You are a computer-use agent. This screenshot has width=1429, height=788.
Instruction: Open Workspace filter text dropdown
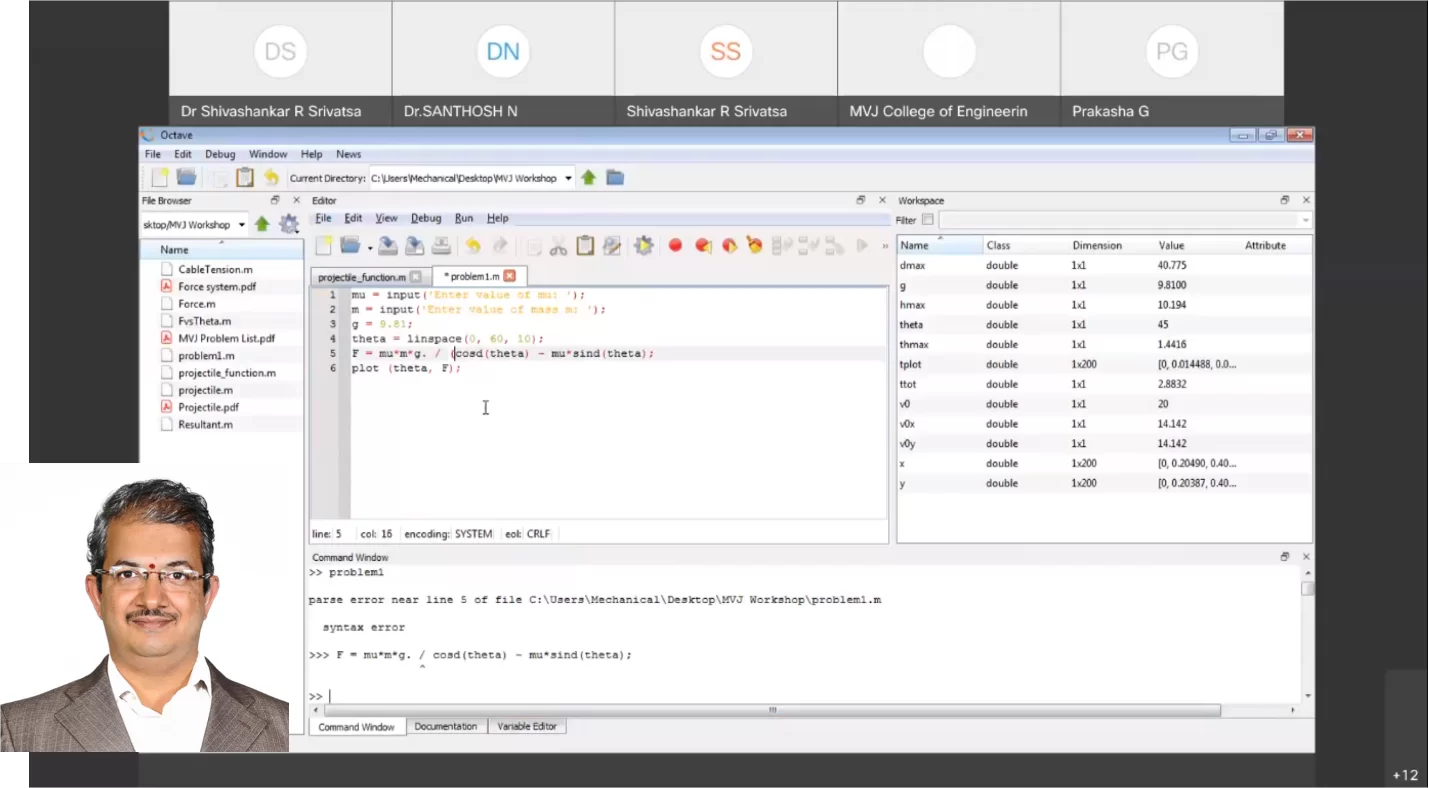pos(1305,220)
